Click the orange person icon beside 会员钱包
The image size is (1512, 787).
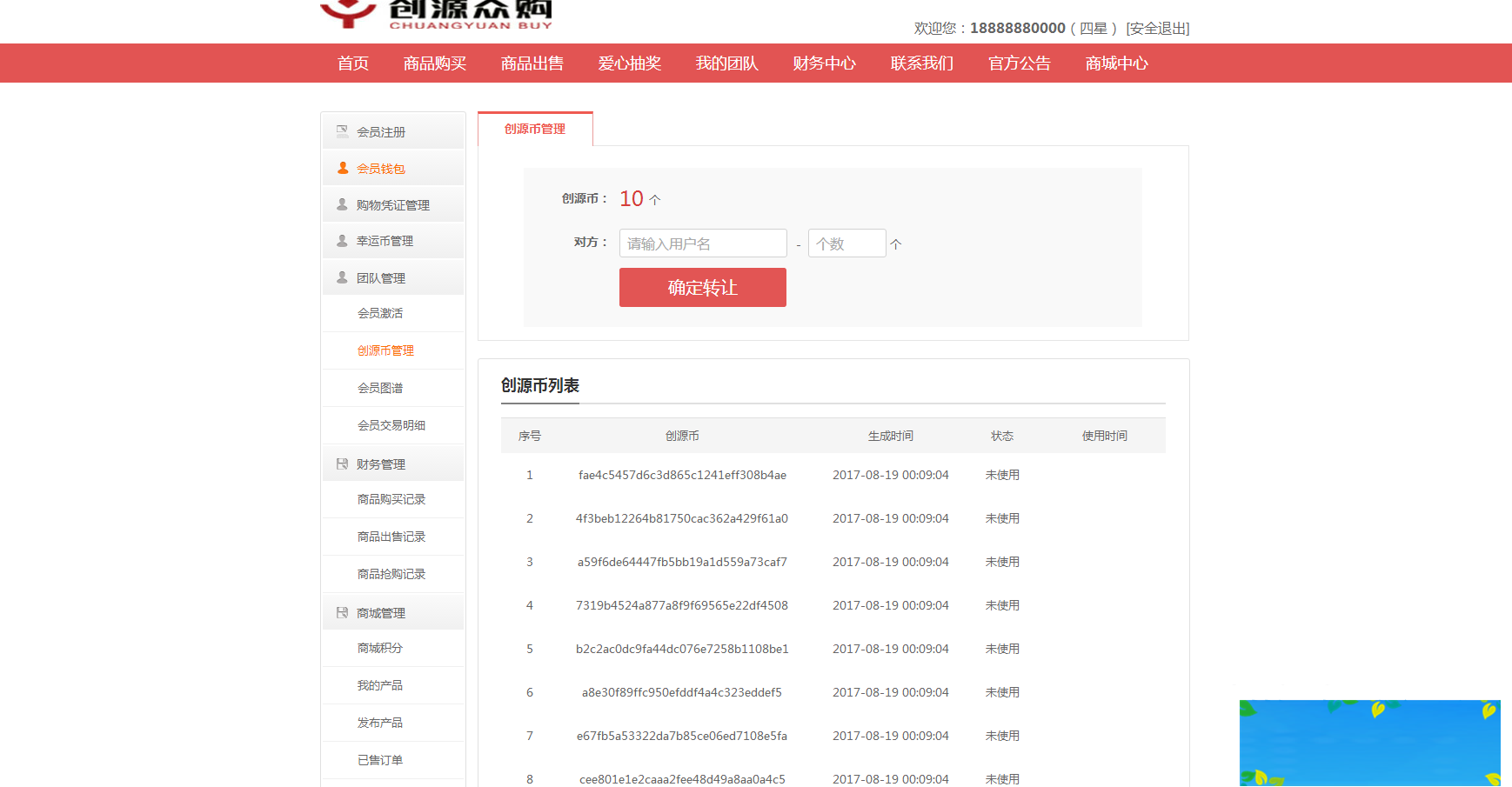tap(341, 168)
